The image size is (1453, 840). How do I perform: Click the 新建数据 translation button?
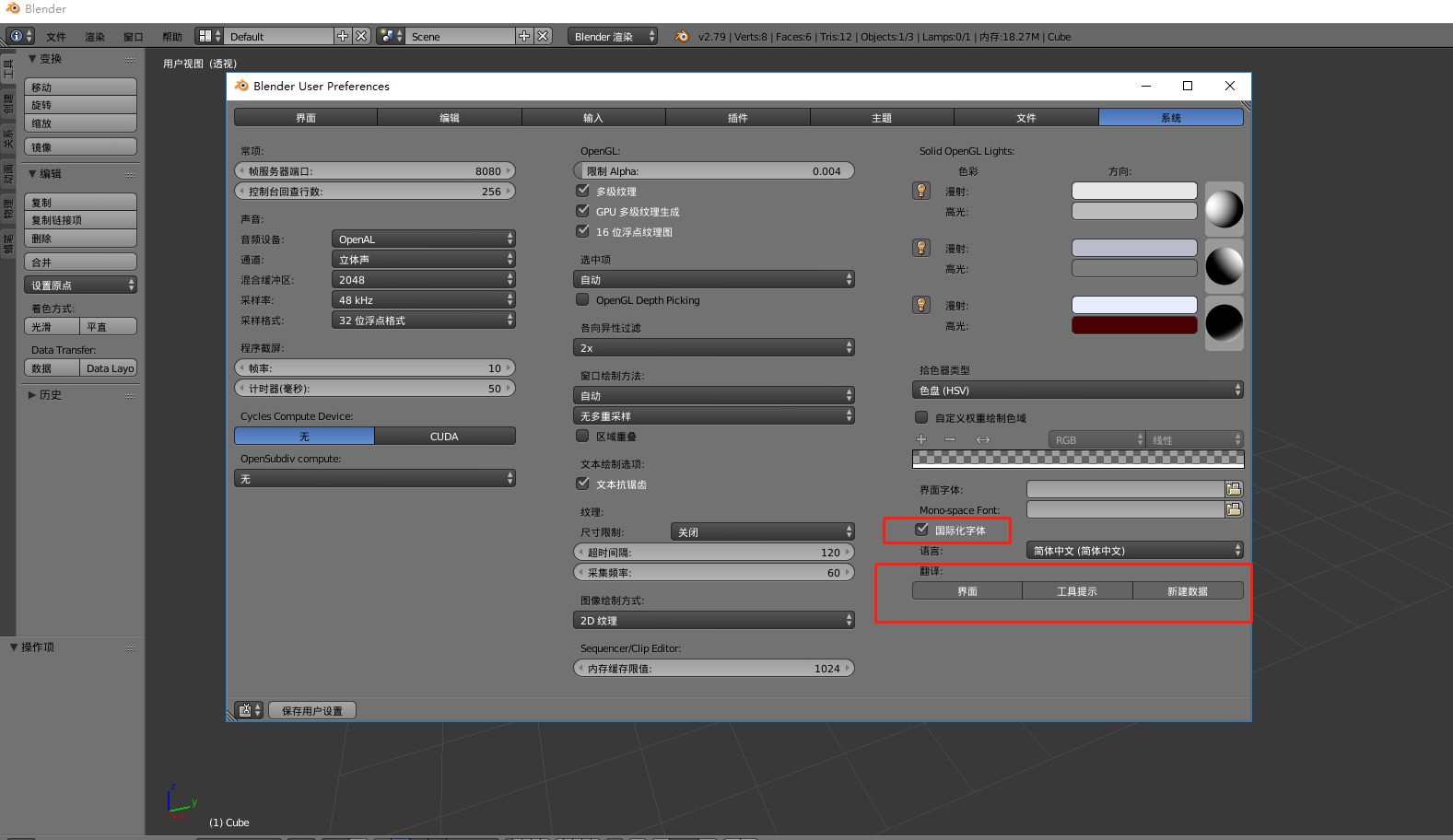1188,590
